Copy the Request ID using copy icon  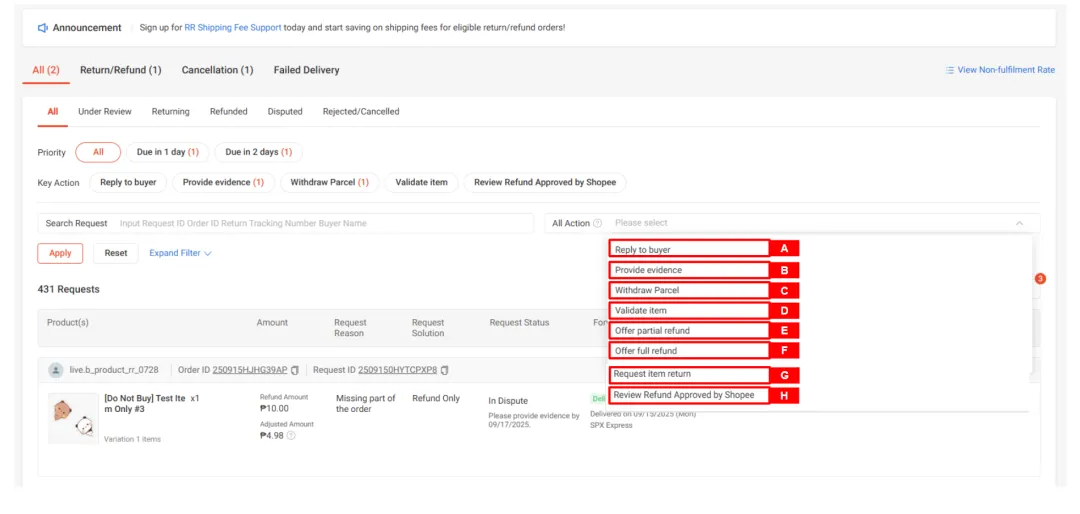444,370
